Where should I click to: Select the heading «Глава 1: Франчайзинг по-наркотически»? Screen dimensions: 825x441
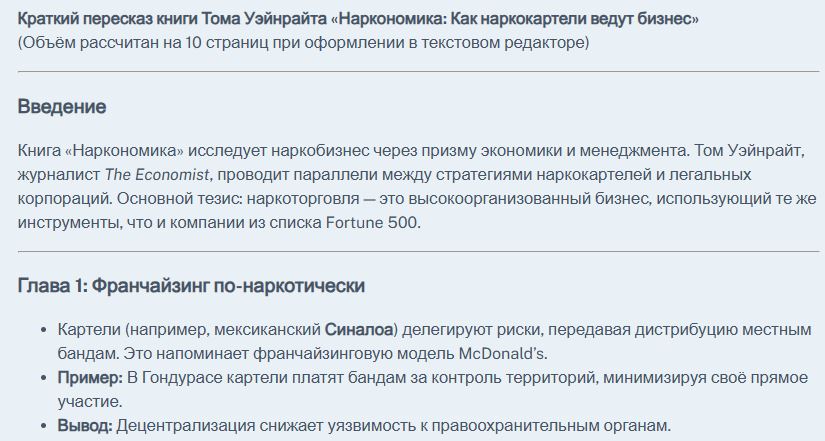pos(191,286)
